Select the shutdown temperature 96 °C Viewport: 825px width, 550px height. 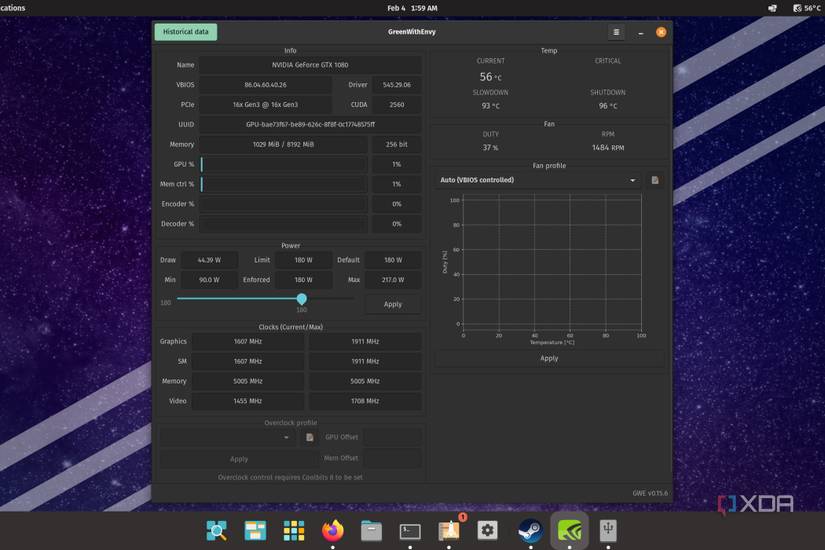pyautogui.click(x=608, y=106)
